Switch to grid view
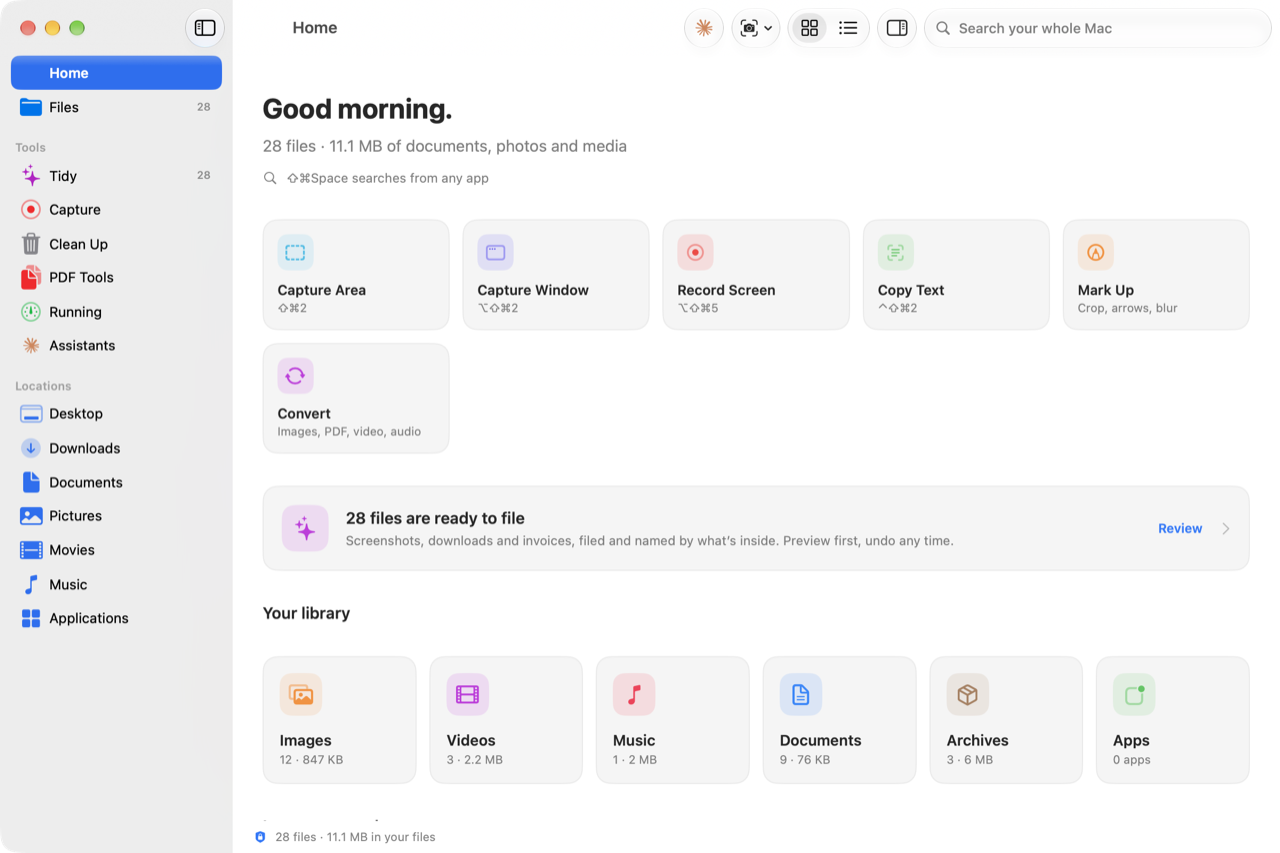This screenshot has height=853, width=1280. (x=810, y=28)
